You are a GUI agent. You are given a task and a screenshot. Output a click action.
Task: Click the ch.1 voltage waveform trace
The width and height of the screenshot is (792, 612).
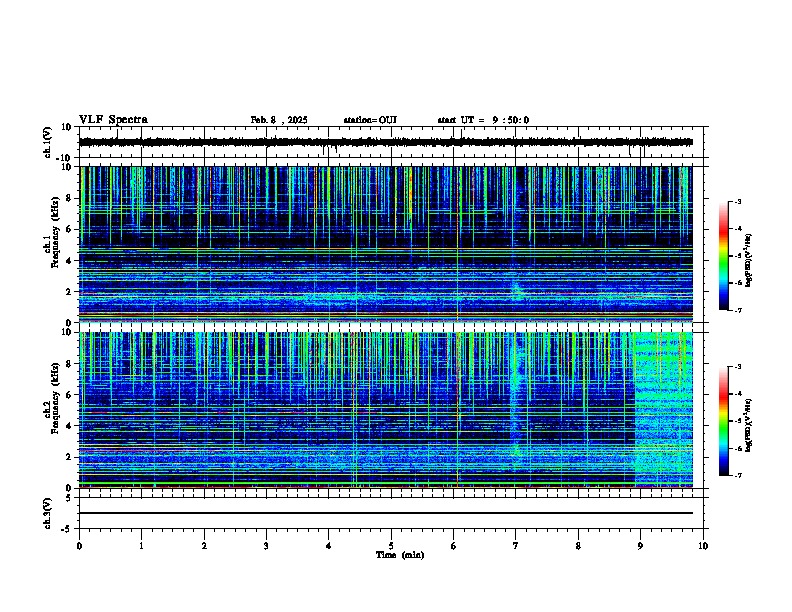click(x=386, y=142)
